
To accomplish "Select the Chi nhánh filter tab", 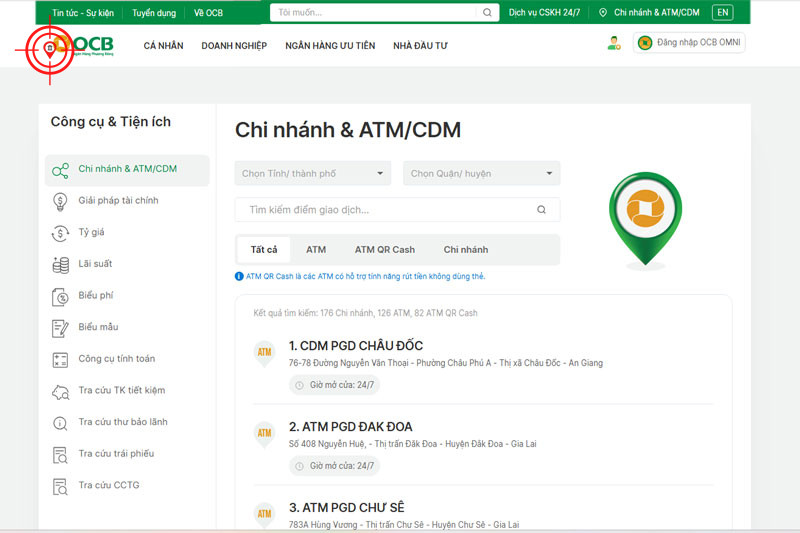I will click(x=466, y=249).
